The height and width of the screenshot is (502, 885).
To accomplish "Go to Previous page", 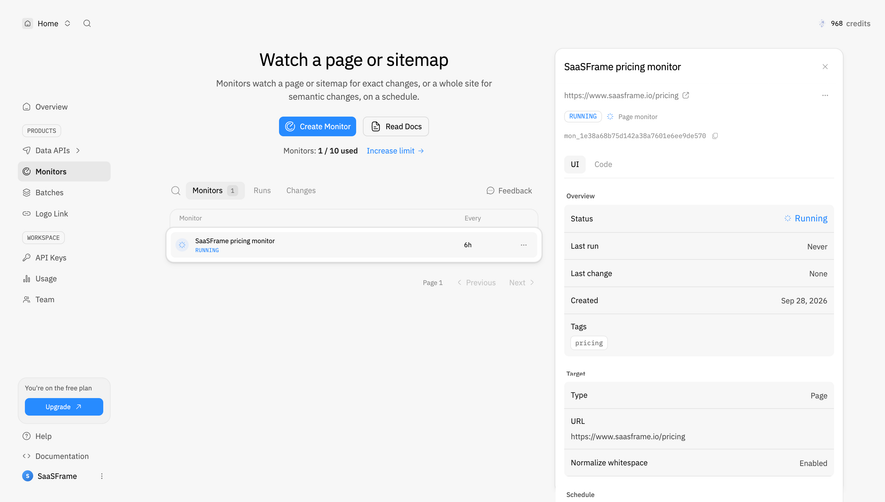I will coord(476,282).
